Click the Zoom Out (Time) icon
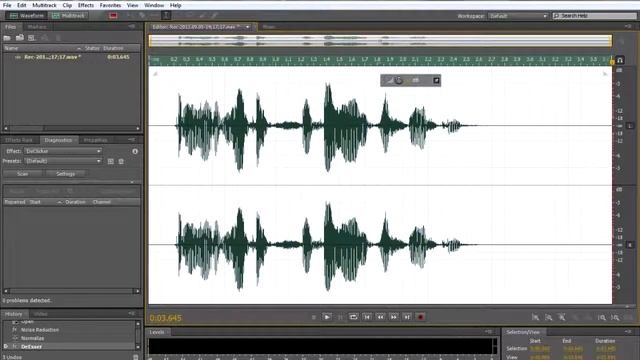The height and width of the screenshot is (360, 640). tap(615, 317)
